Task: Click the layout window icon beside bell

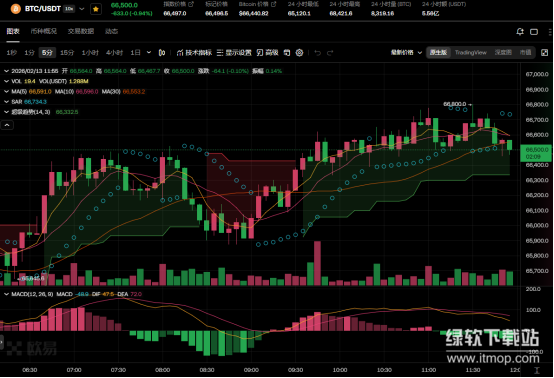Action: [534, 32]
